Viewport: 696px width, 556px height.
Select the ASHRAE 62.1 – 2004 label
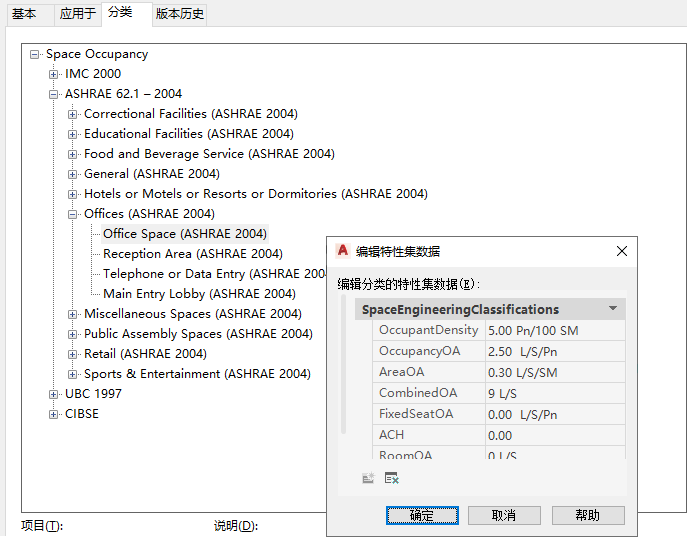(x=123, y=94)
